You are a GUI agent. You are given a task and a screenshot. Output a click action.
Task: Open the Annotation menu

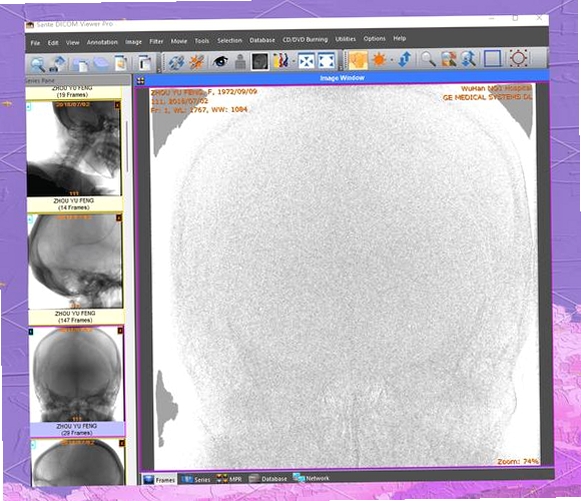pyautogui.click(x=102, y=42)
